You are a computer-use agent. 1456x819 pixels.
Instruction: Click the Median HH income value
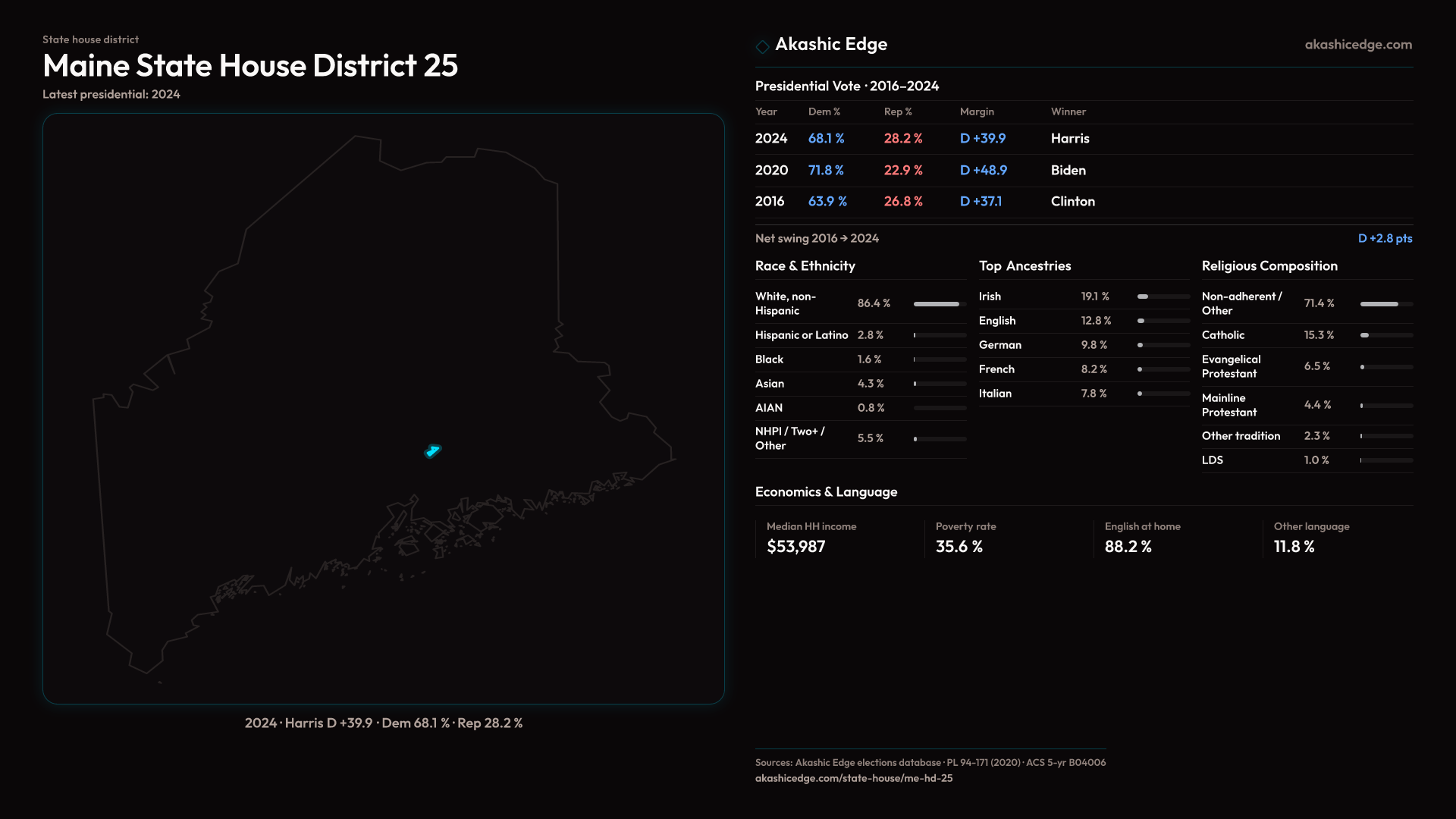(795, 547)
